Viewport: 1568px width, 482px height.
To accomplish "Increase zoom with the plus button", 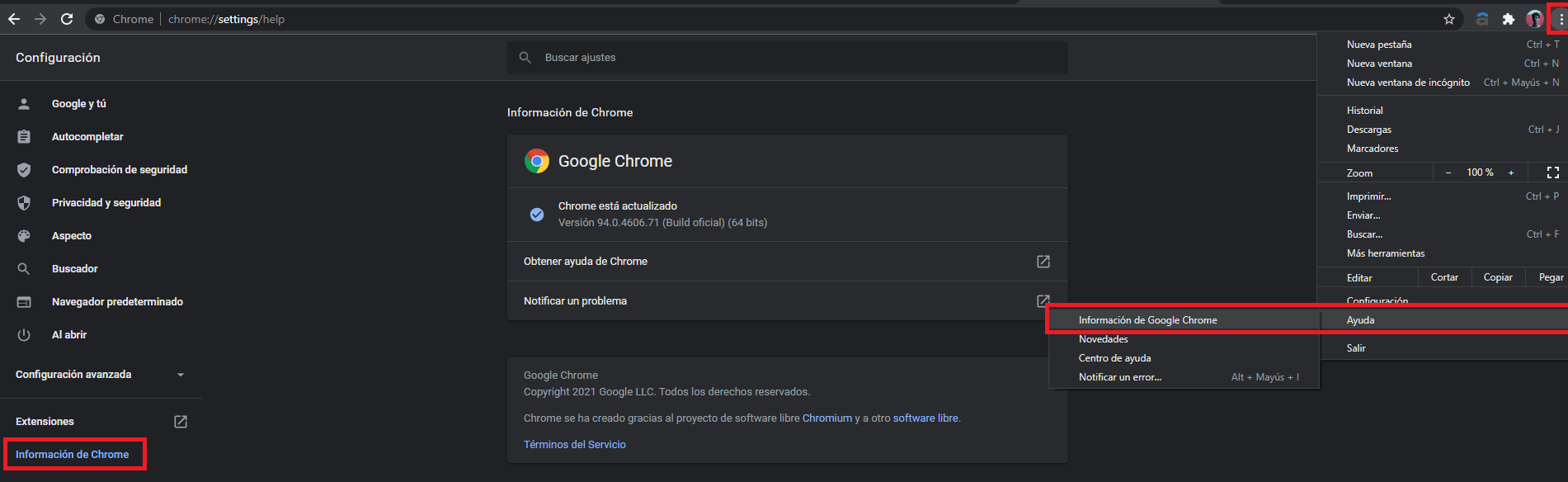I will [x=1511, y=172].
